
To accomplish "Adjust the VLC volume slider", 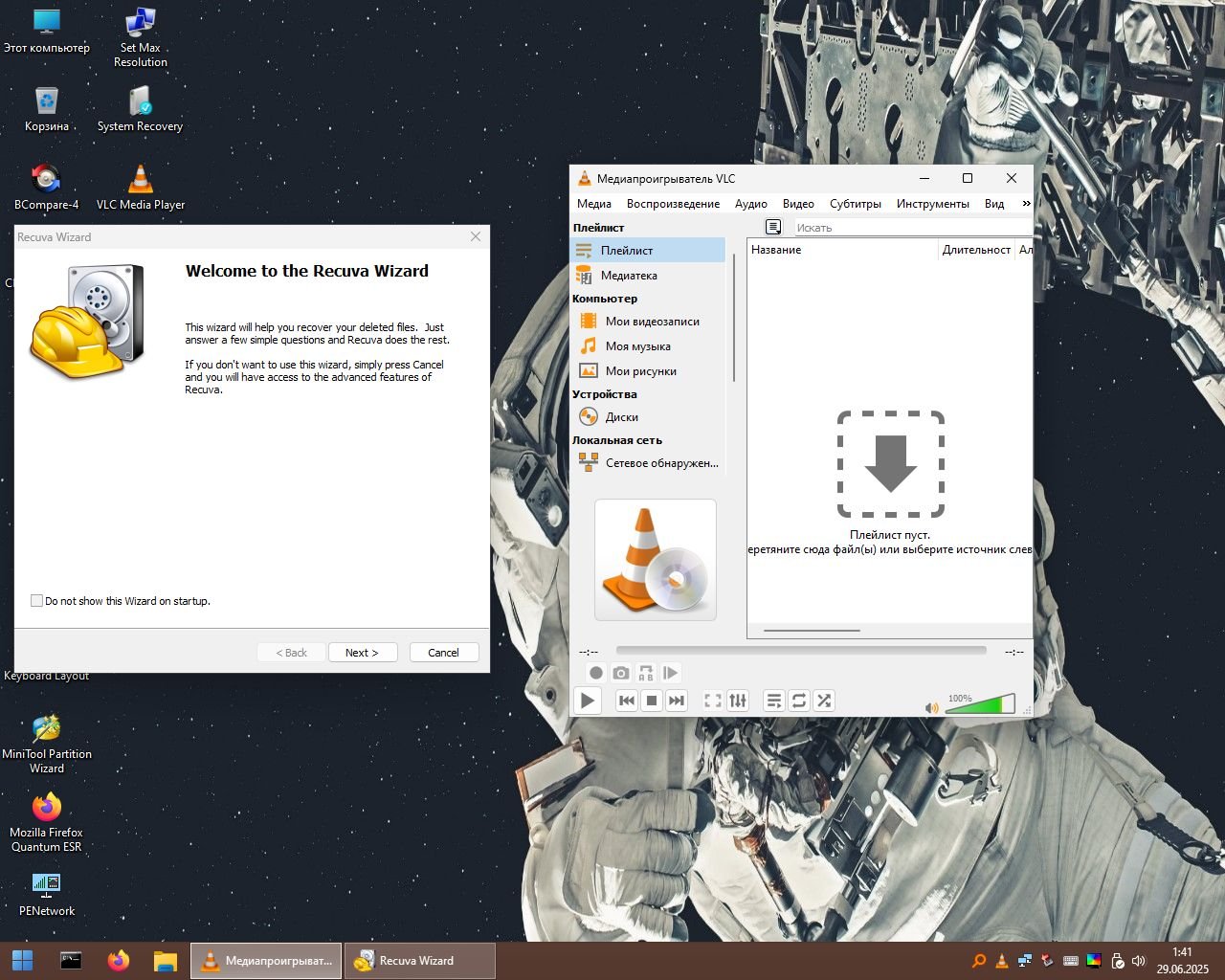I will point(979,705).
